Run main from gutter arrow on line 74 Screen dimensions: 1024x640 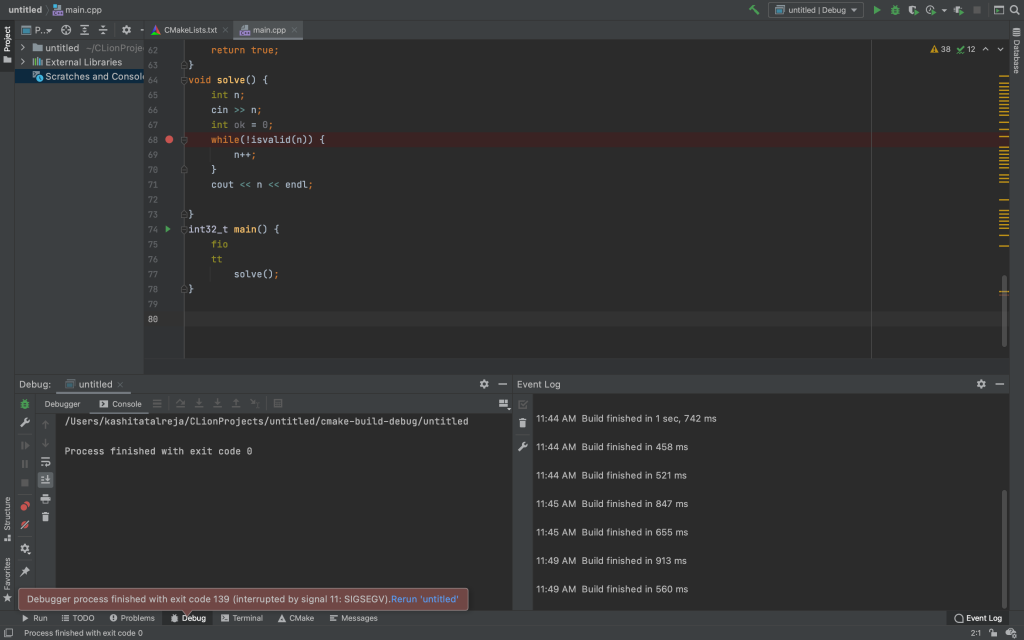(x=168, y=229)
